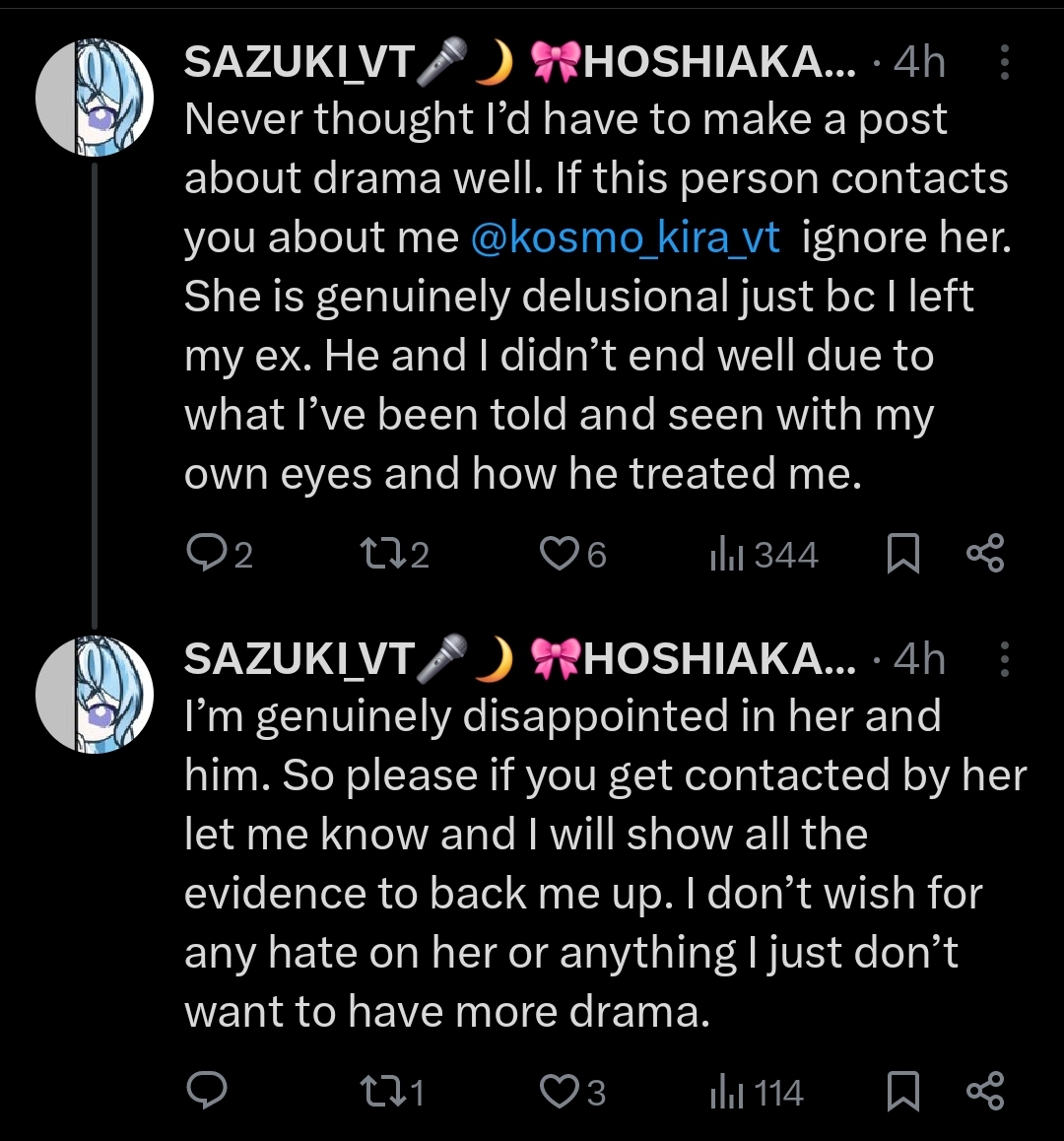The height and width of the screenshot is (1141, 1064).
Task: Share the second post
Action: [x=985, y=1091]
